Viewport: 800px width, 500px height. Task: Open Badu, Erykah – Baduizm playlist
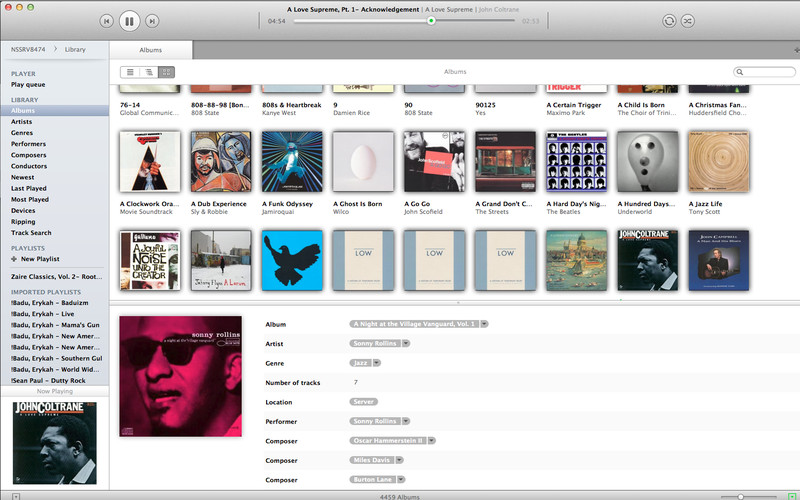click(x=49, y=303)
